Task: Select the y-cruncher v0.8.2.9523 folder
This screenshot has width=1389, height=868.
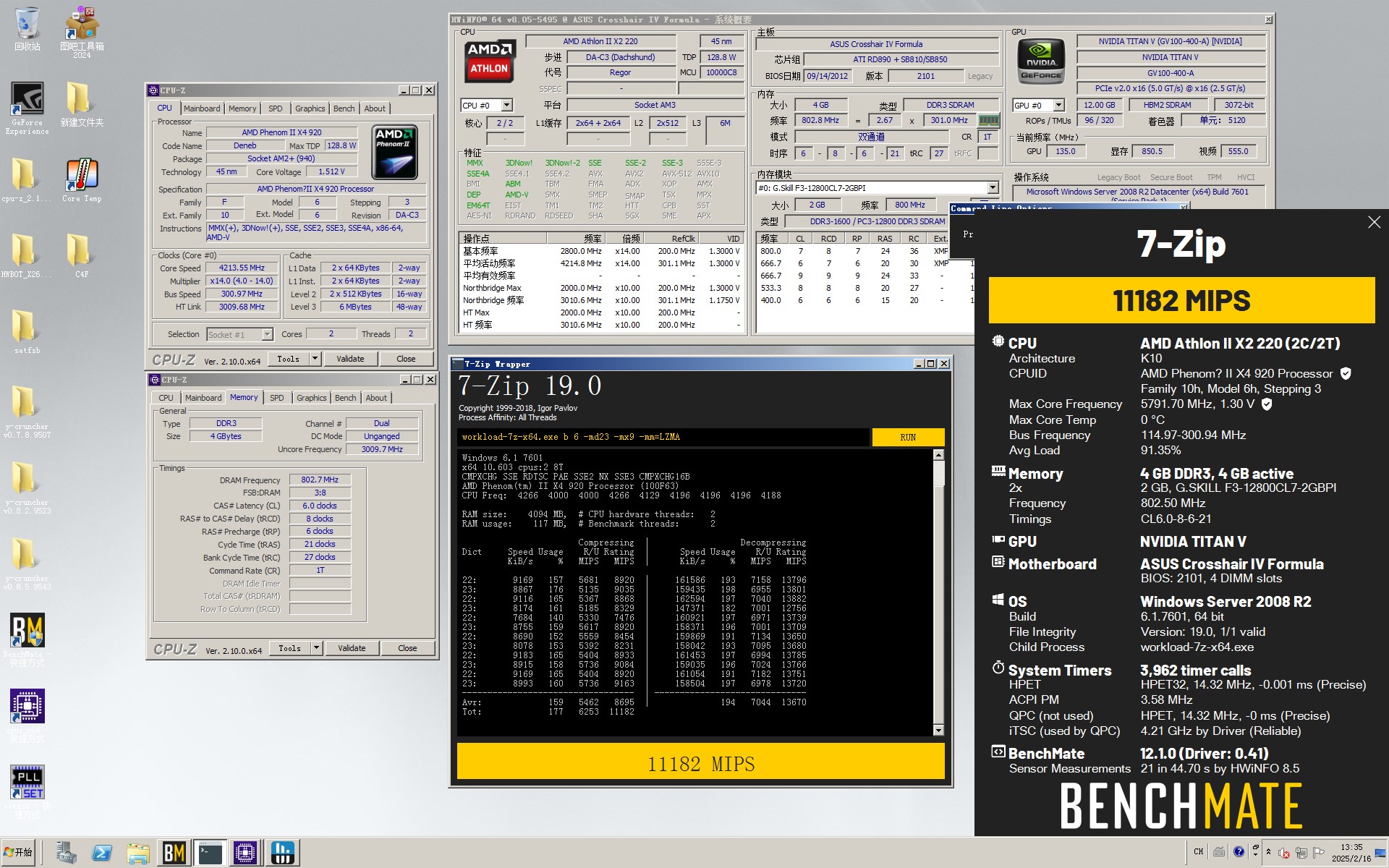Action: click(x=27, y=488)
